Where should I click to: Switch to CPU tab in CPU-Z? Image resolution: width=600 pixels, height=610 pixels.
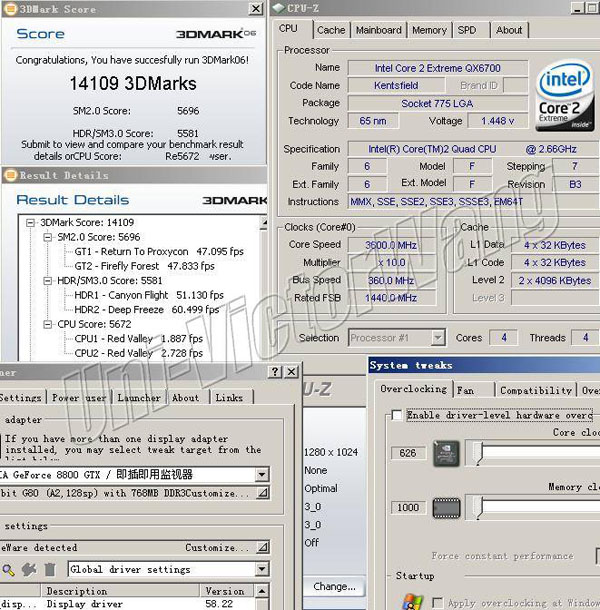coord(288,29)
